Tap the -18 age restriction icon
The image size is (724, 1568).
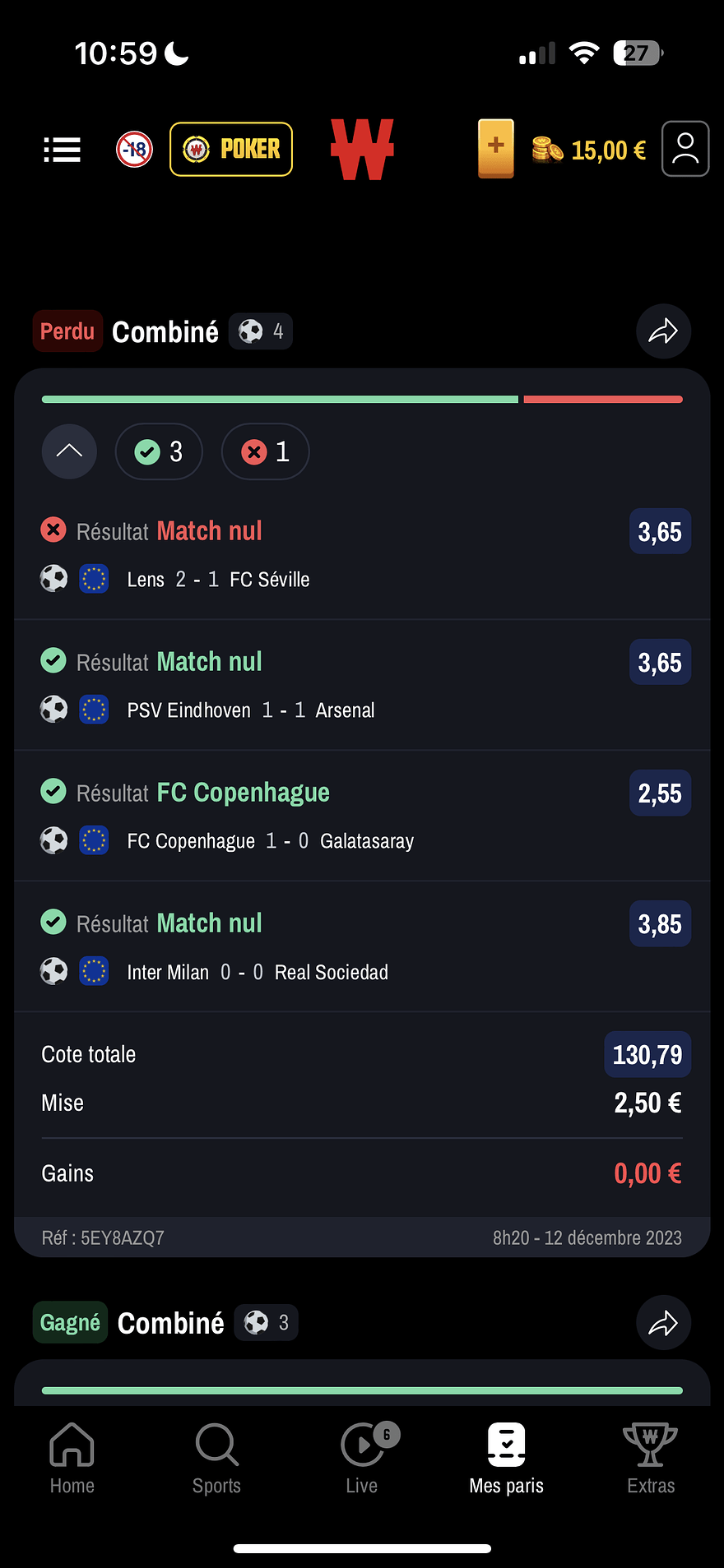pos(134,150)
